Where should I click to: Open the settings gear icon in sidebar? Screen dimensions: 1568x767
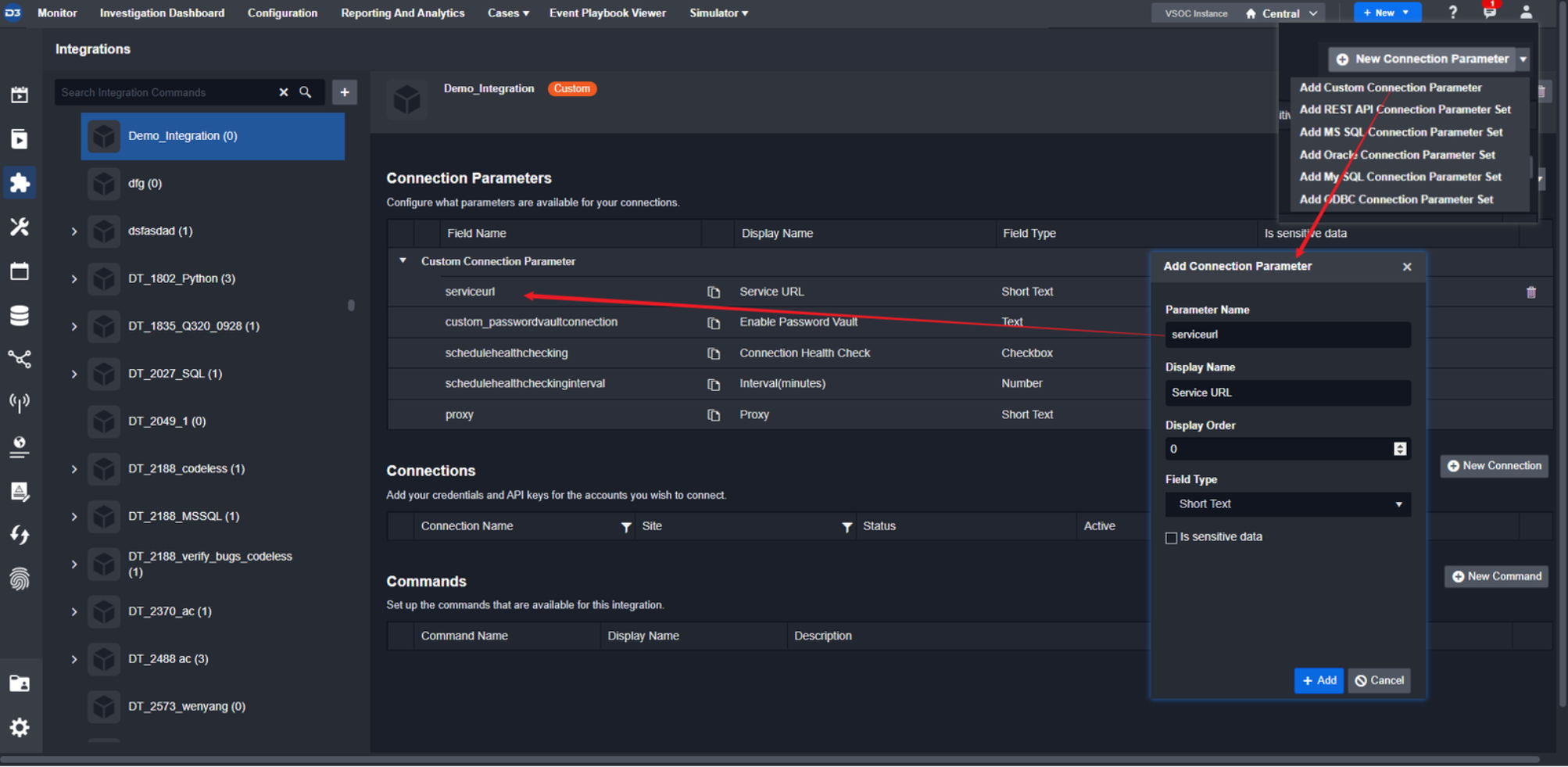pyautogui.click(x=20, y=728)
